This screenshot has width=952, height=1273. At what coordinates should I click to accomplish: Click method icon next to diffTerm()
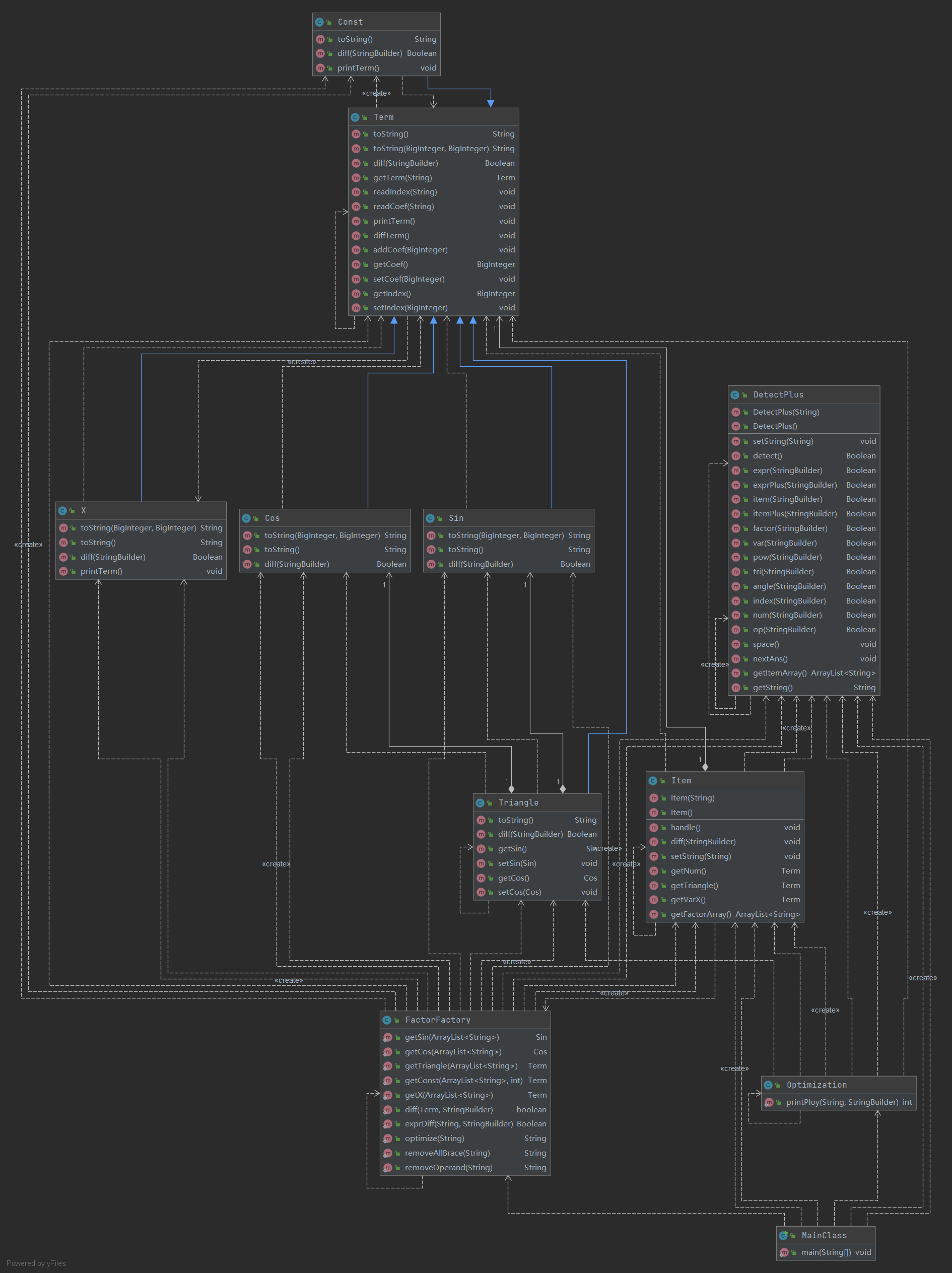356,235
